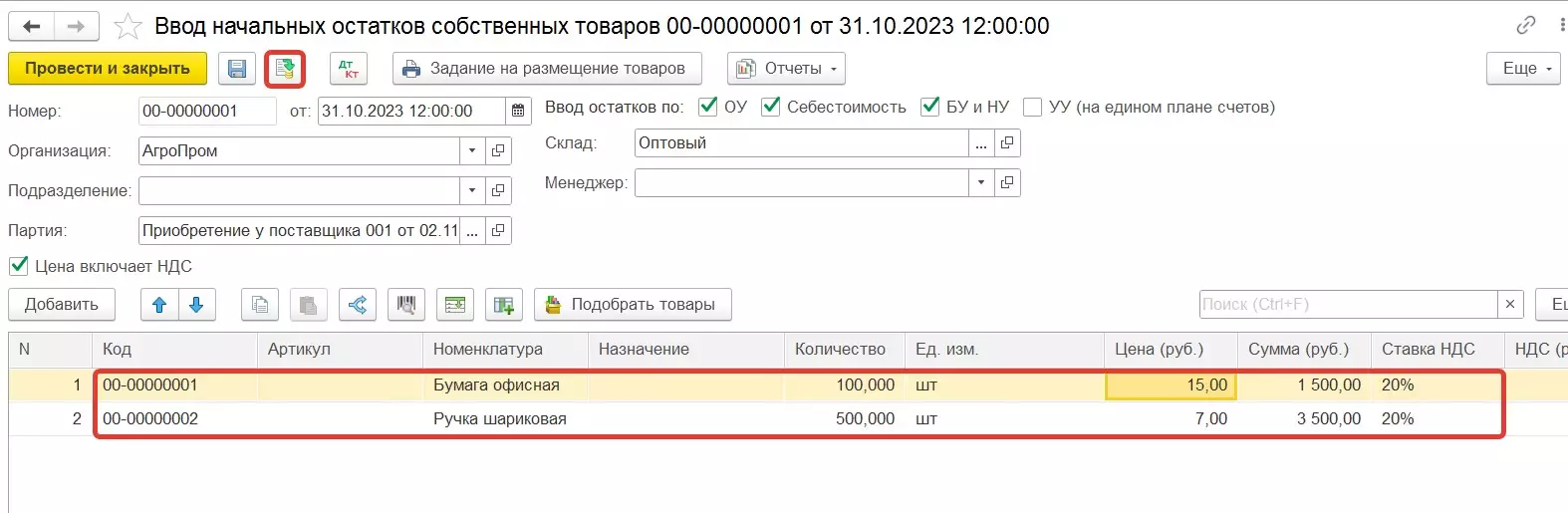The height and width of the screenshot is (513, 1568).
Task: Click the copy rows icon in table toolbar
Action: point(260,305)
